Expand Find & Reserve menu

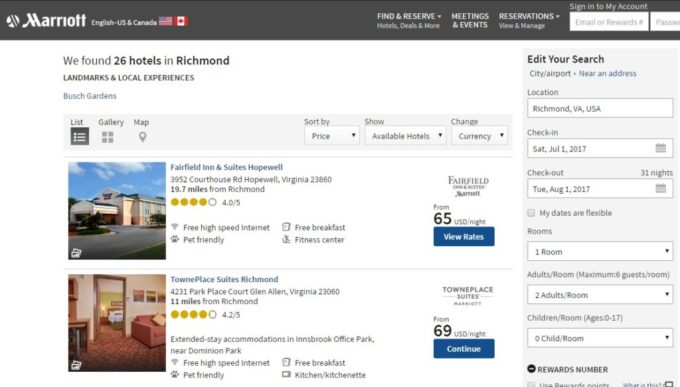click(x=409, y=20)
